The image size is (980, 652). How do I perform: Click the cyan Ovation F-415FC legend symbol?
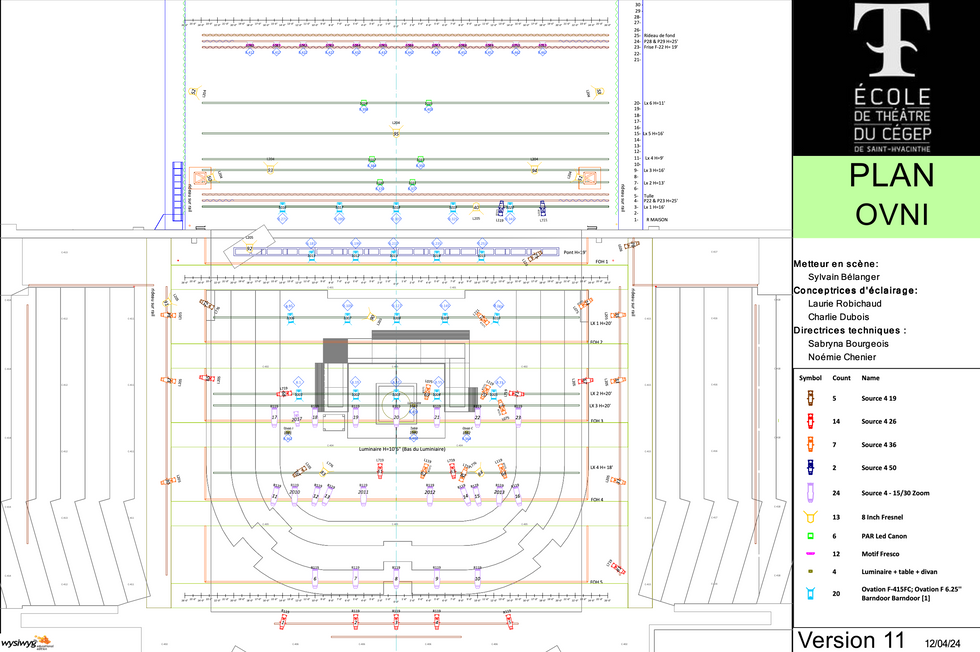point(810,593)
